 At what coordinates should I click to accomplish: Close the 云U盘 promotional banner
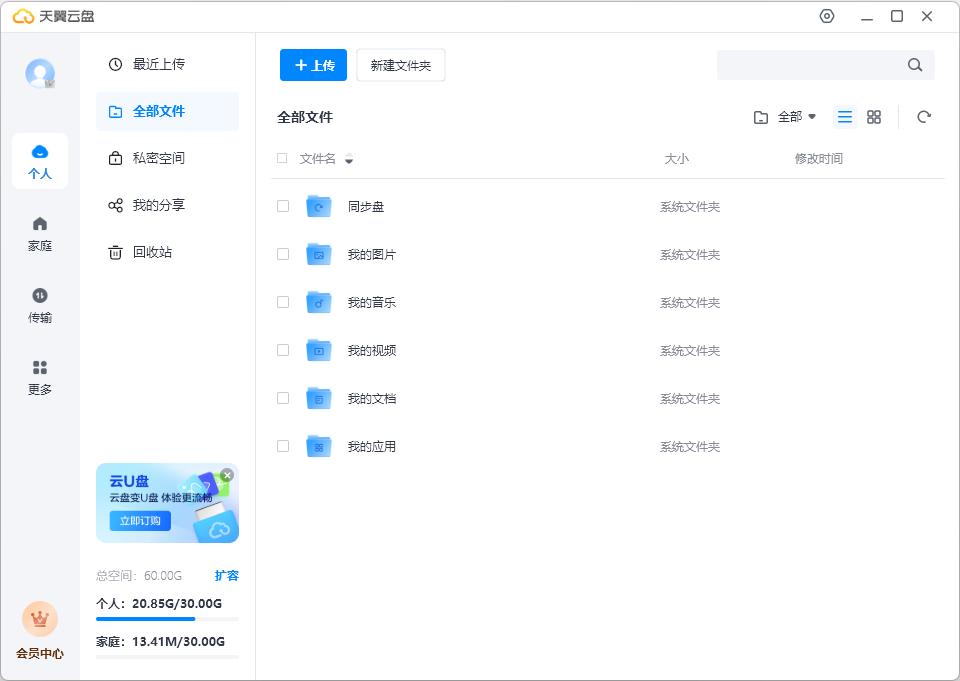(x=227, y=475)
